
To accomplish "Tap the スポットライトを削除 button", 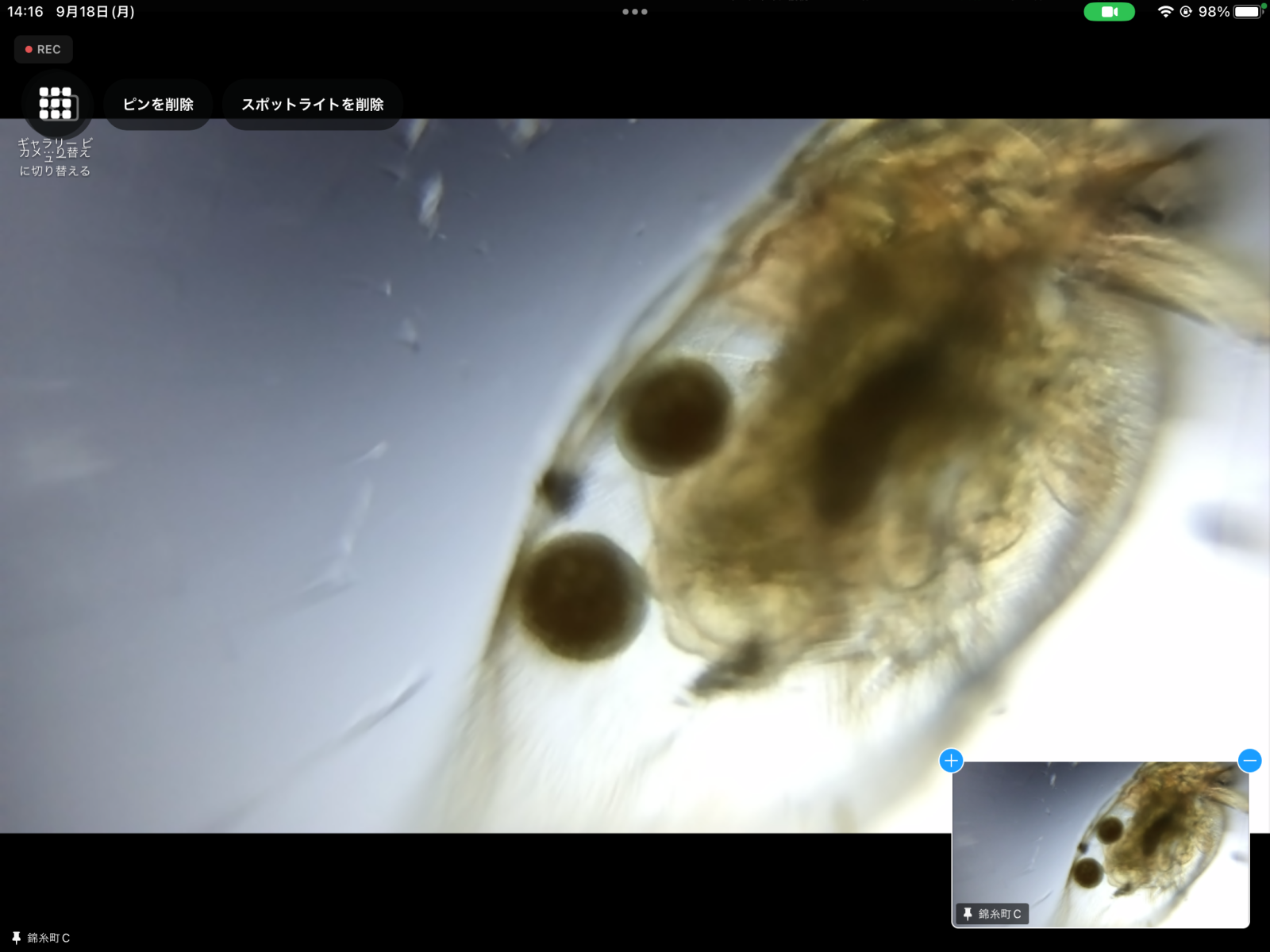I will pyautogui.click(x=313, y=105).
